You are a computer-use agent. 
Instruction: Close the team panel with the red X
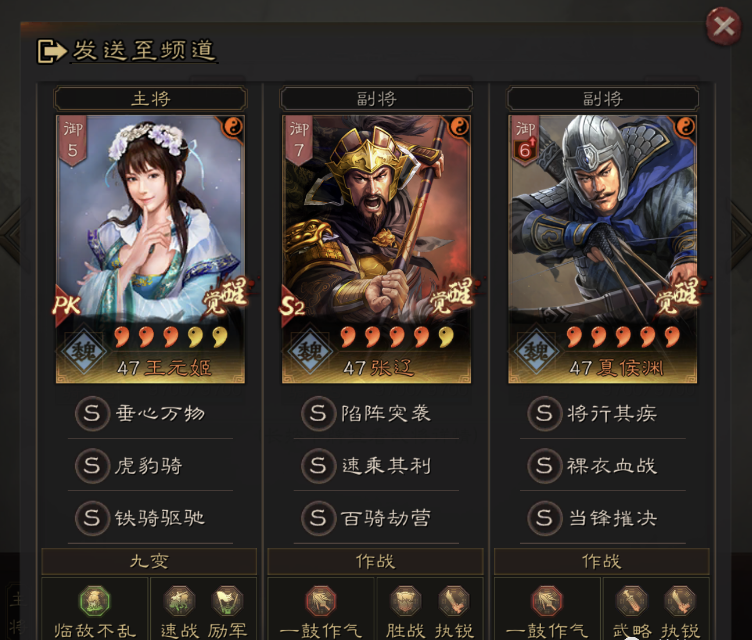click(723, 26)
